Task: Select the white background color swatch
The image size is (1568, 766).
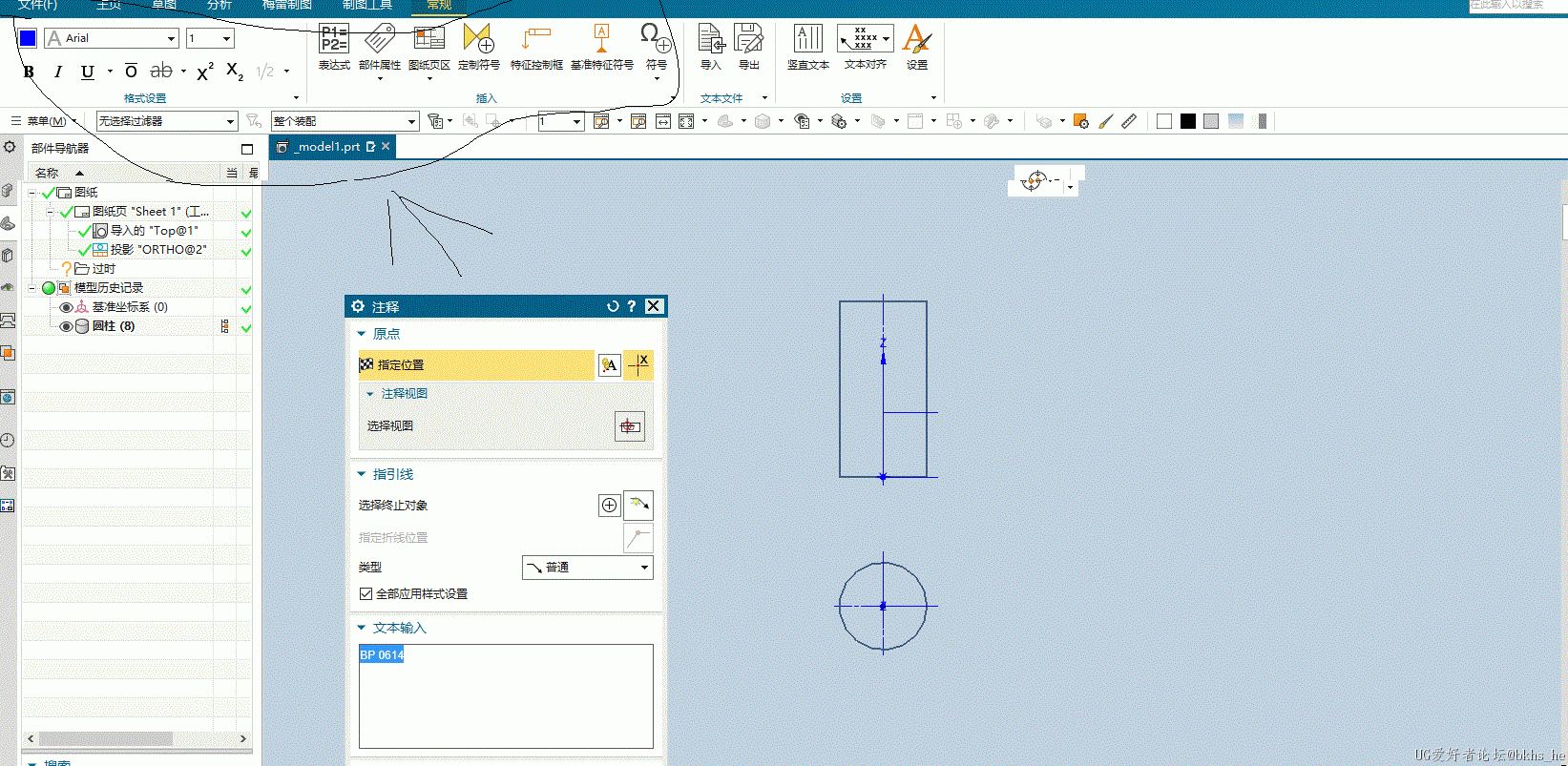Action: coord(1164,121)
